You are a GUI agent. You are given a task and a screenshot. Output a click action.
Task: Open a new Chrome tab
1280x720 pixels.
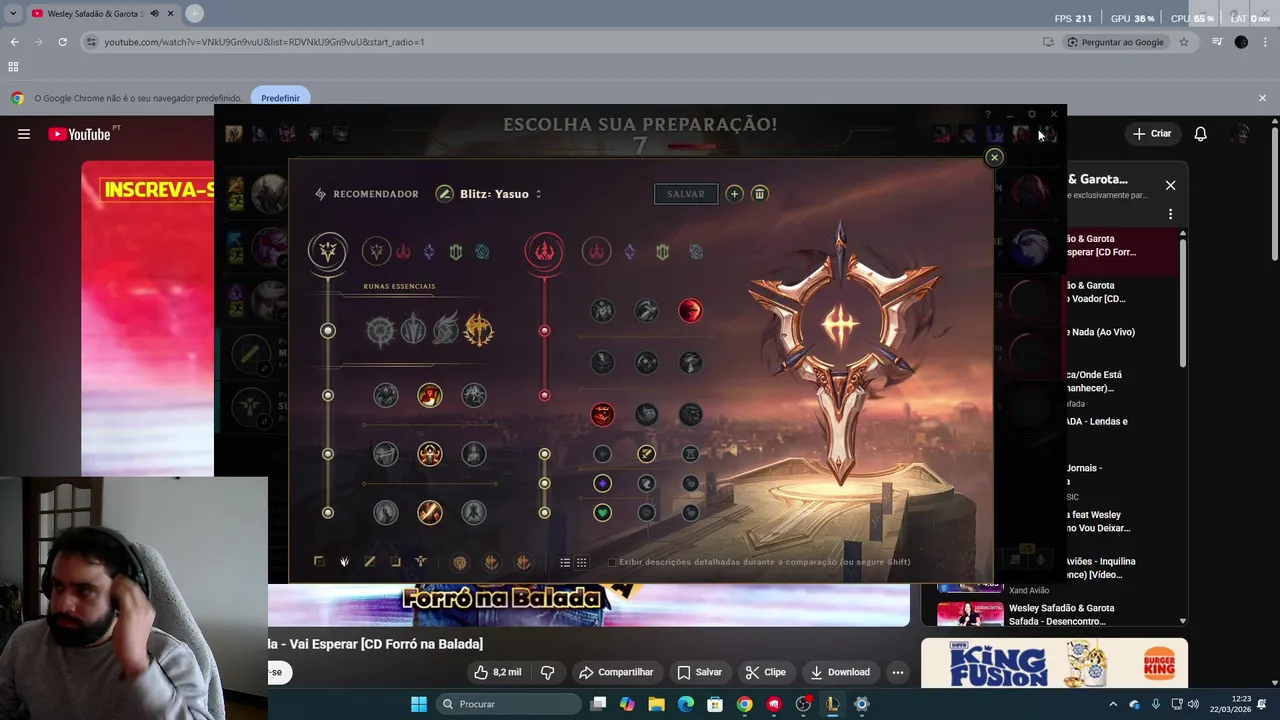click(x=194, y=13)
